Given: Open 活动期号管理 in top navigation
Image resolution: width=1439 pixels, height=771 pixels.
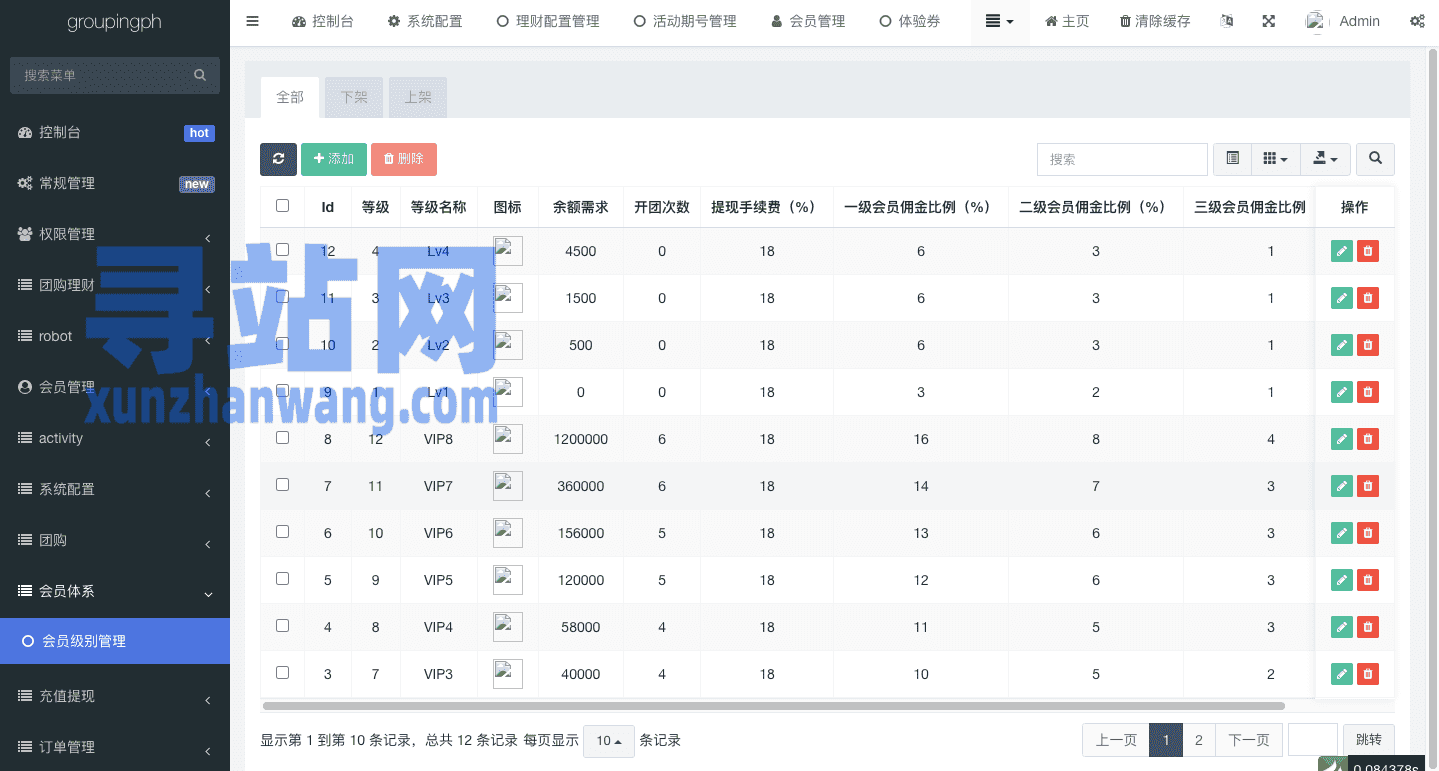Looking at the screenshot, I should (685, 21).
